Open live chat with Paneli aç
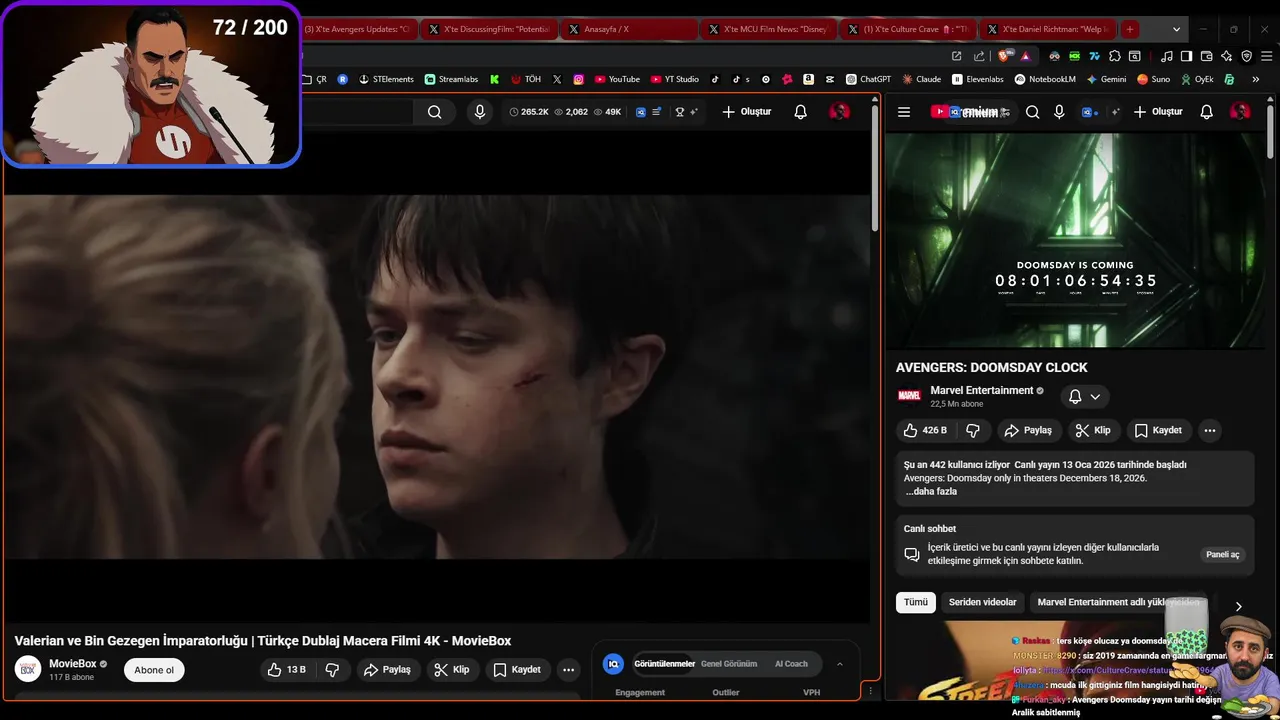Viewport: 1280px width, 720px height. tap(1222, 554)
